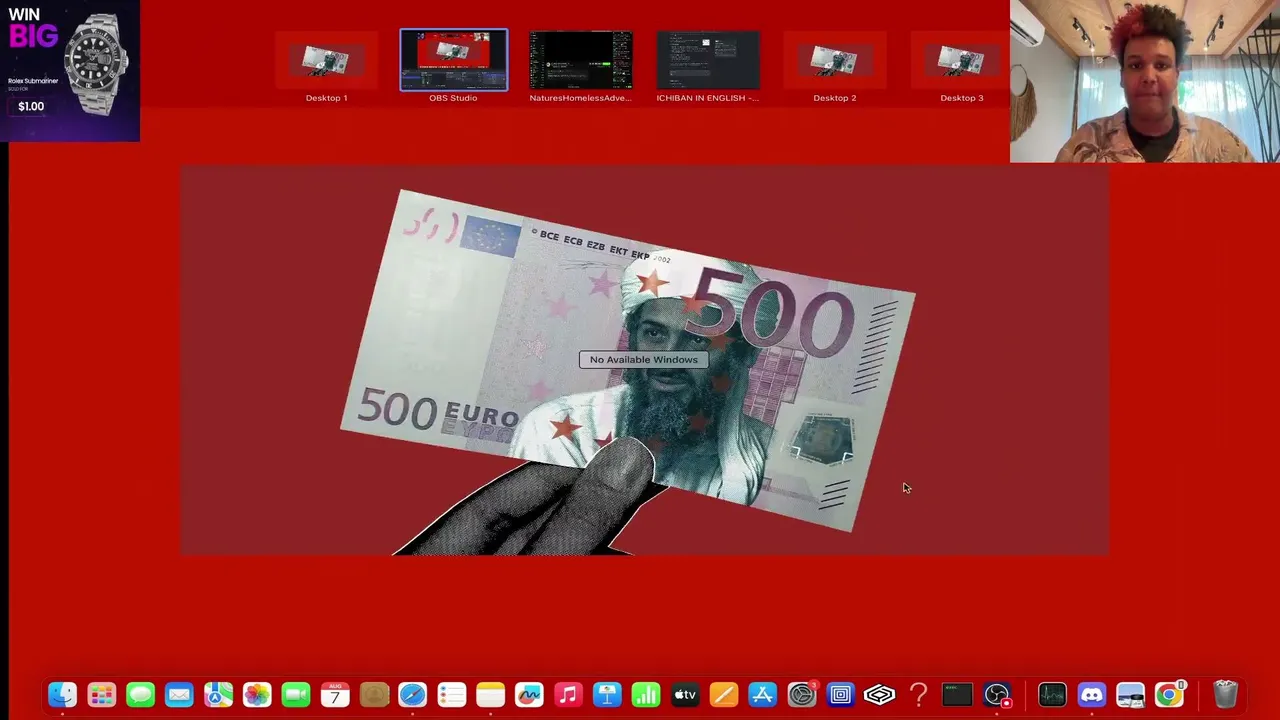This screenshot has height=720, width=1280.
Task: Open the Notes app in the Dock
Action: 490,695
